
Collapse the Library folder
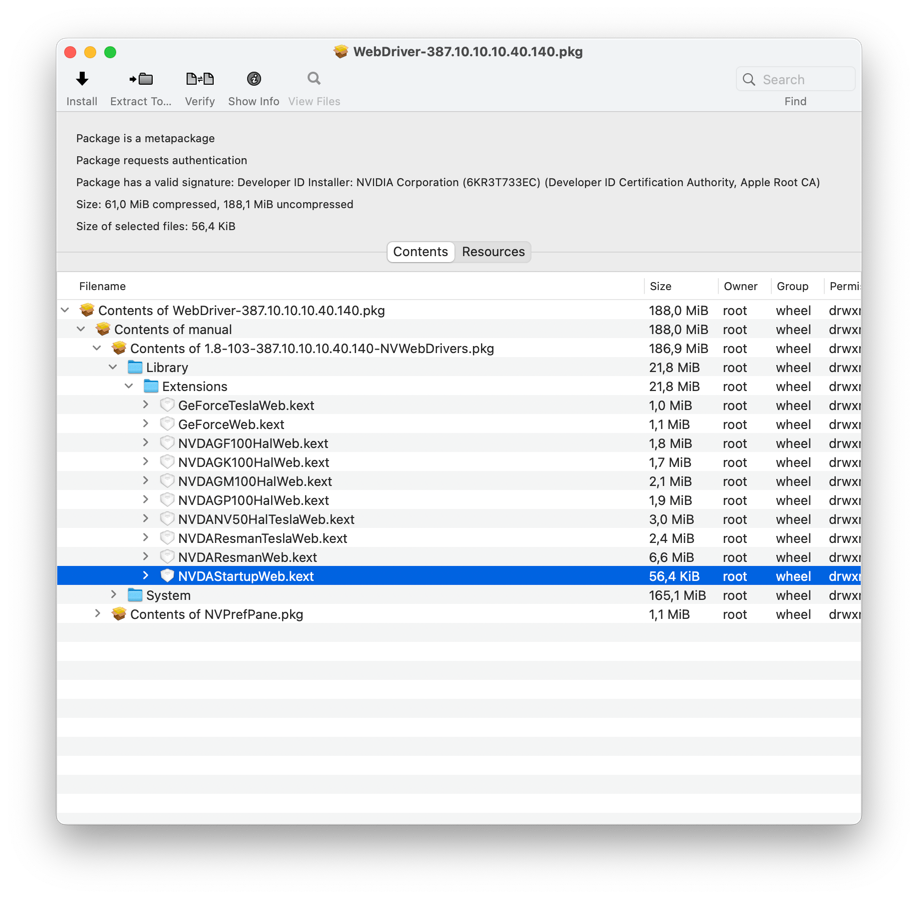point(113,367)
